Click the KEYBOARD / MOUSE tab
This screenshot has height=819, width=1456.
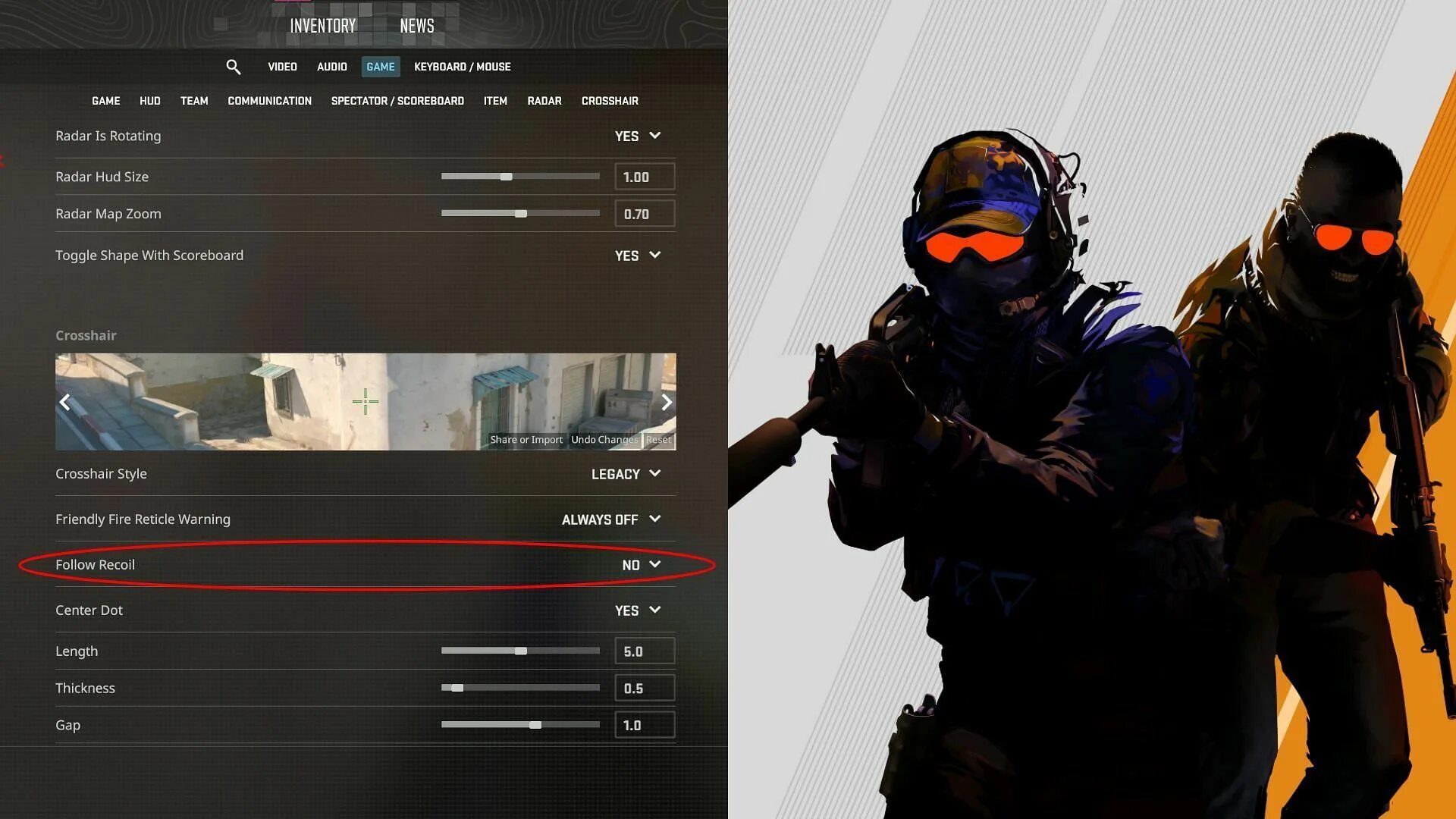tap(462, 66)
